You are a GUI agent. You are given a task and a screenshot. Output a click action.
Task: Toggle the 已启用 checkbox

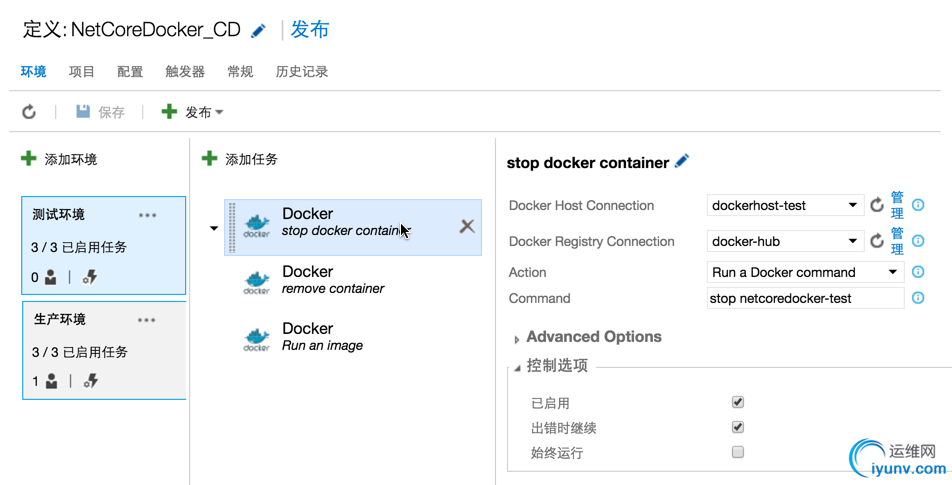coord(738,402)
